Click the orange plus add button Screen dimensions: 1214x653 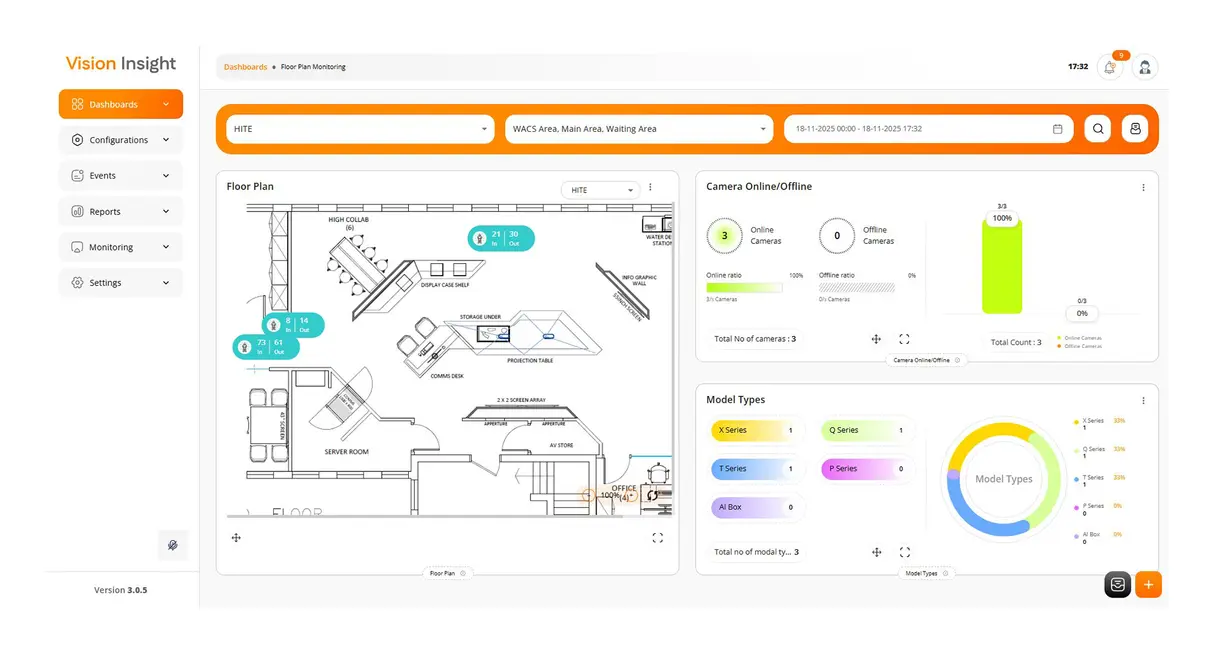(x=1148, y=585)
